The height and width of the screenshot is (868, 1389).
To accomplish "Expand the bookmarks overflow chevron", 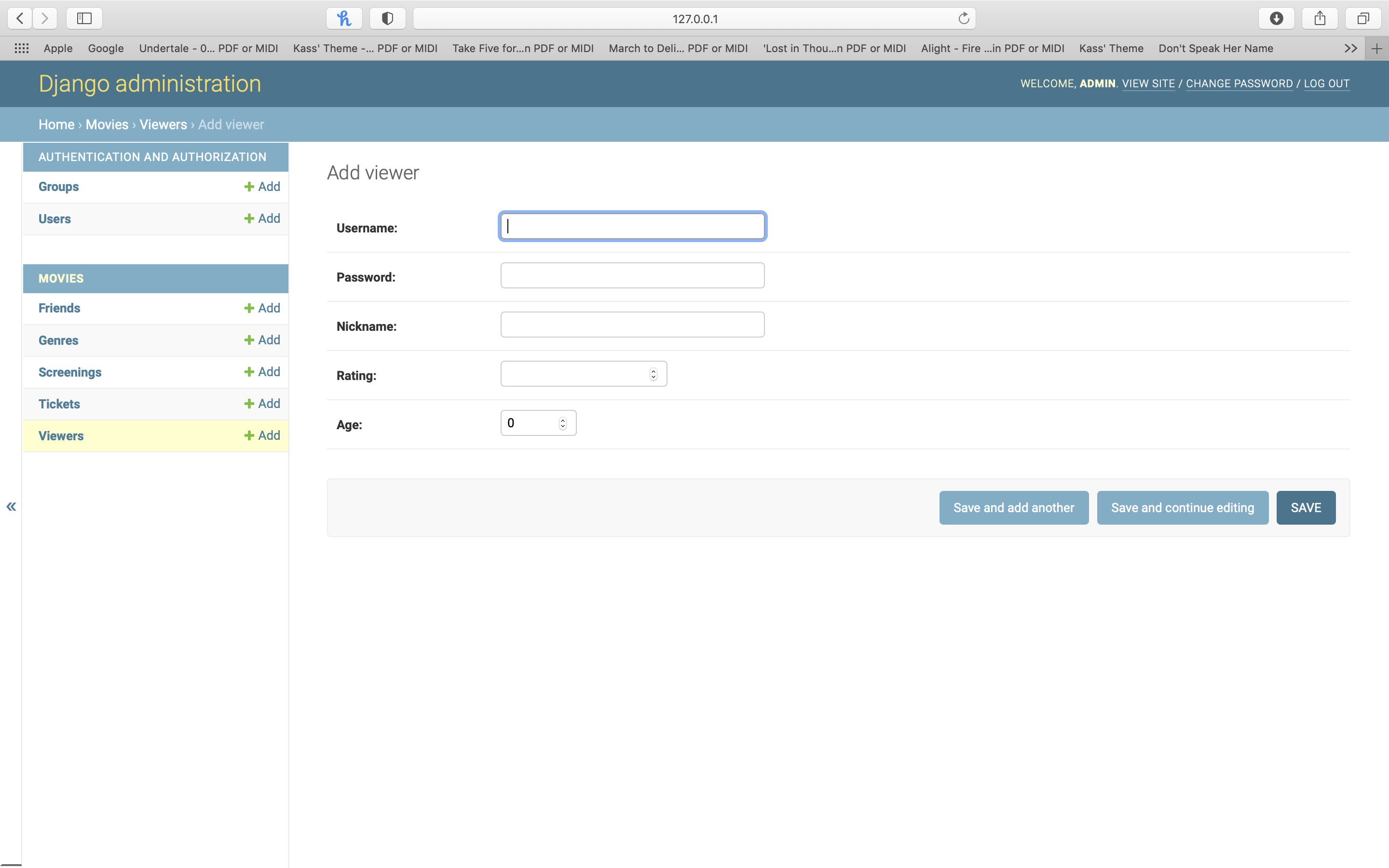I will [1350, 48].
